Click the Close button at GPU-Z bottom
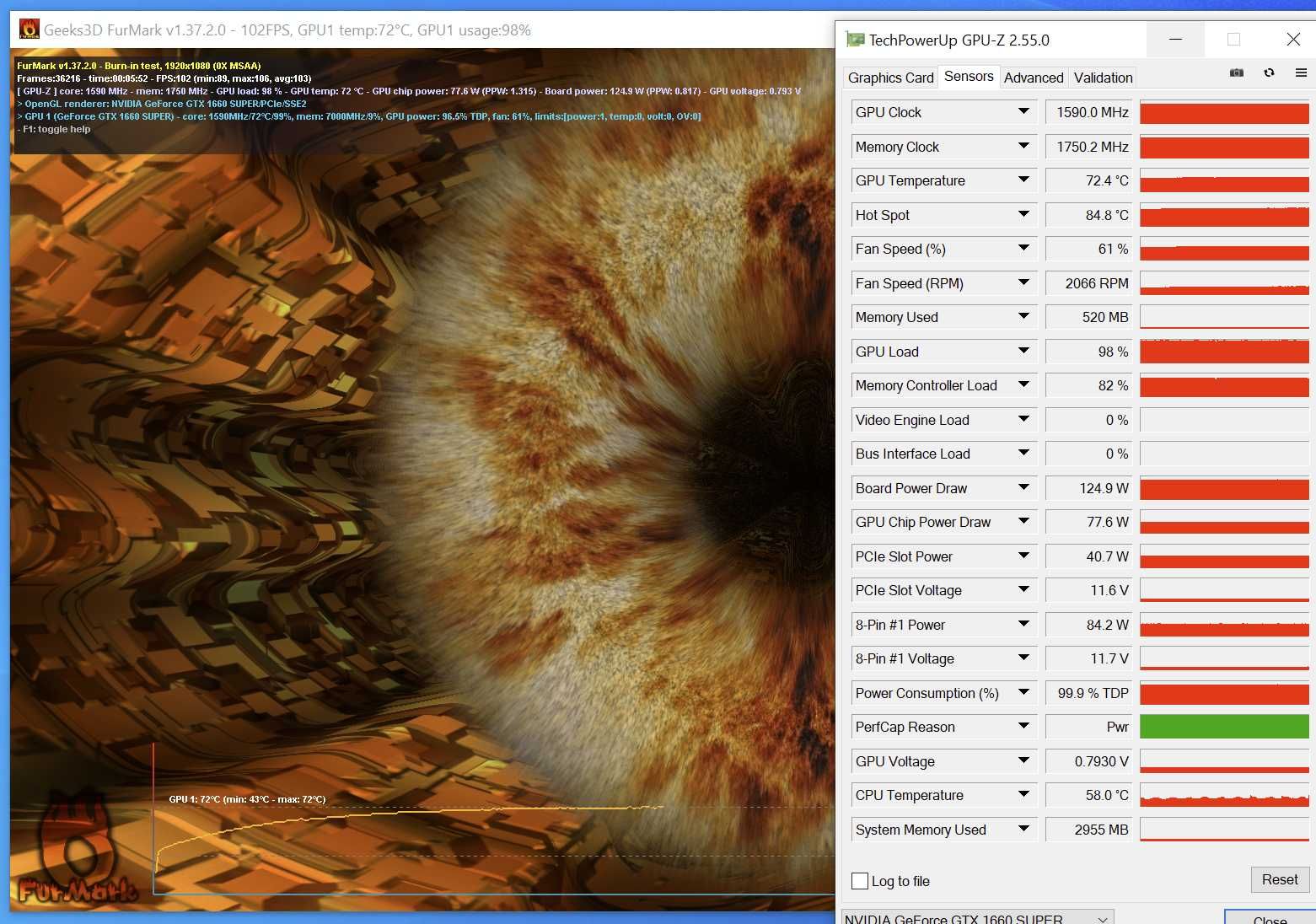 pos(1270,917)
